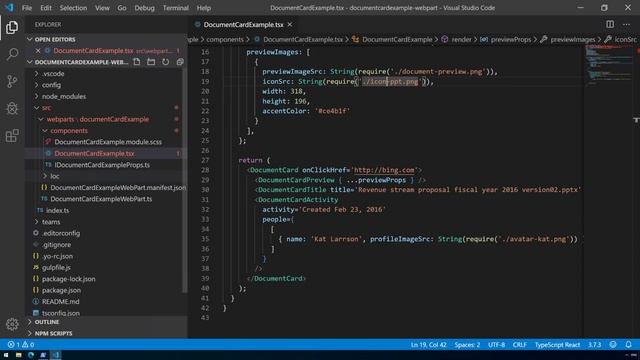Click TypeScript version 3.7.3 in status bar
The width and height of the screenshot is (640, 360).
click(594, 344)
